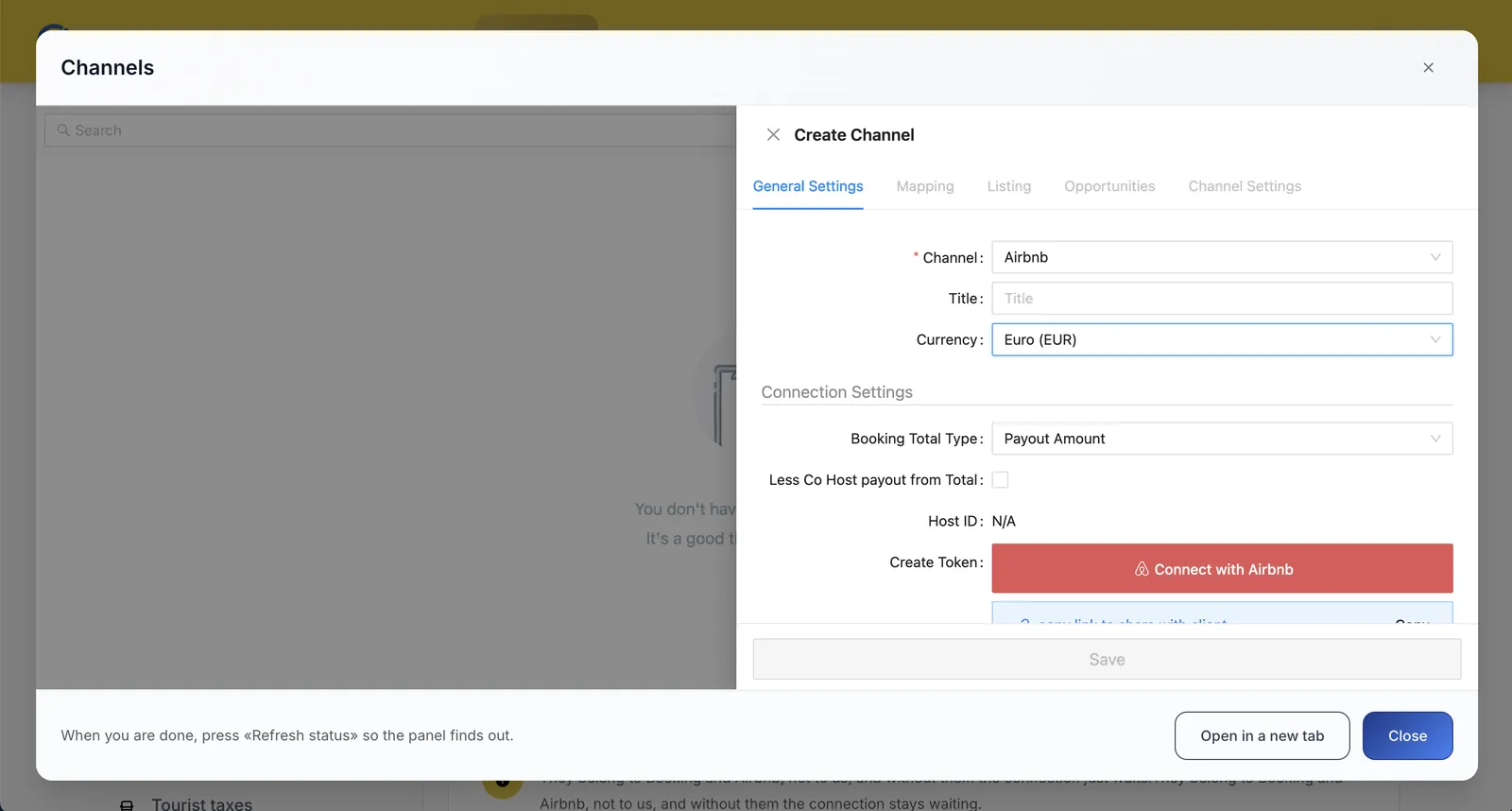Expand the Currency dropdown showing Euro (EUR)

click(1222, 339)
